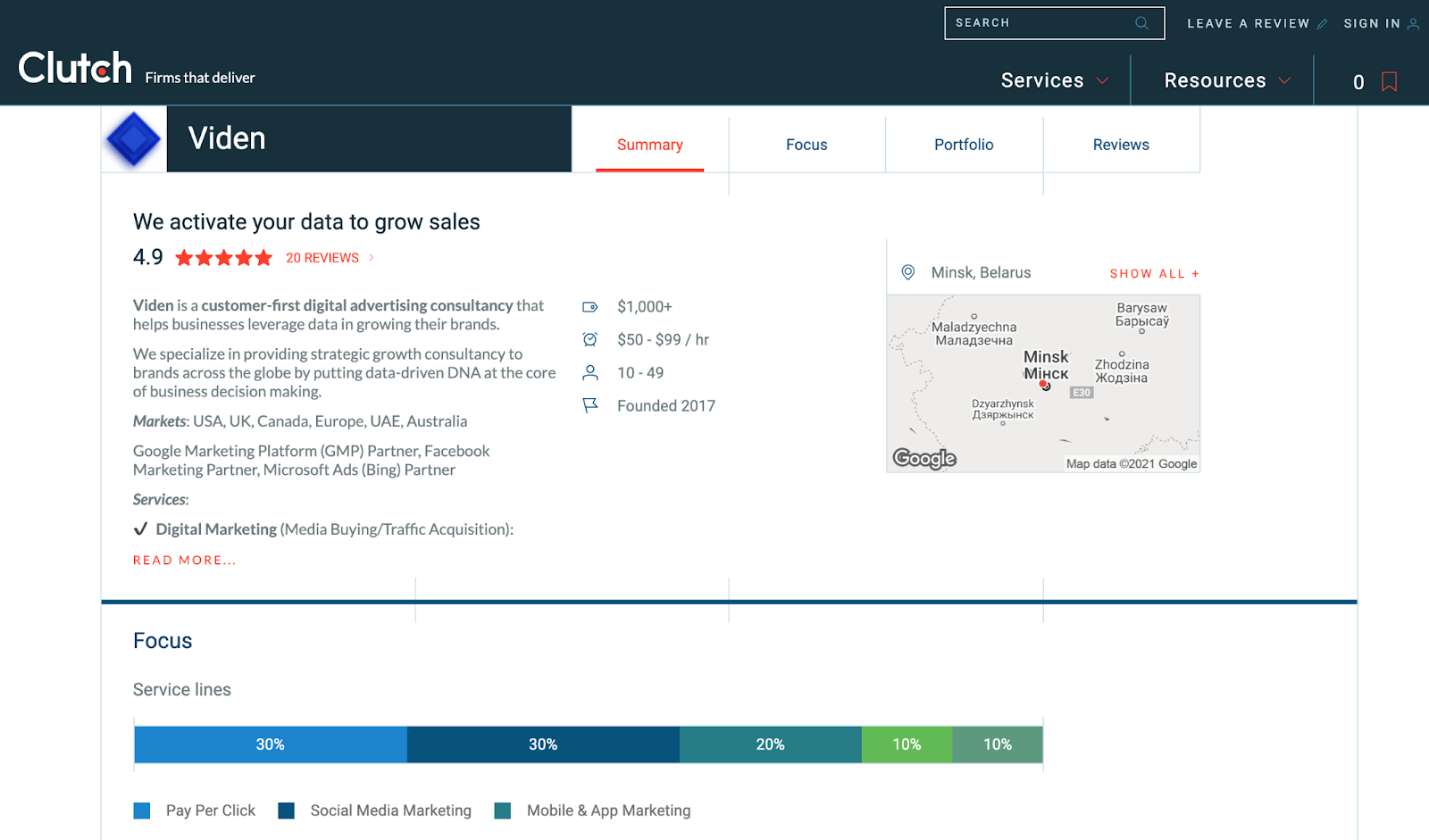
Task: Click the Pay Per Click 30% bar segment
Action: coord(271,744)
